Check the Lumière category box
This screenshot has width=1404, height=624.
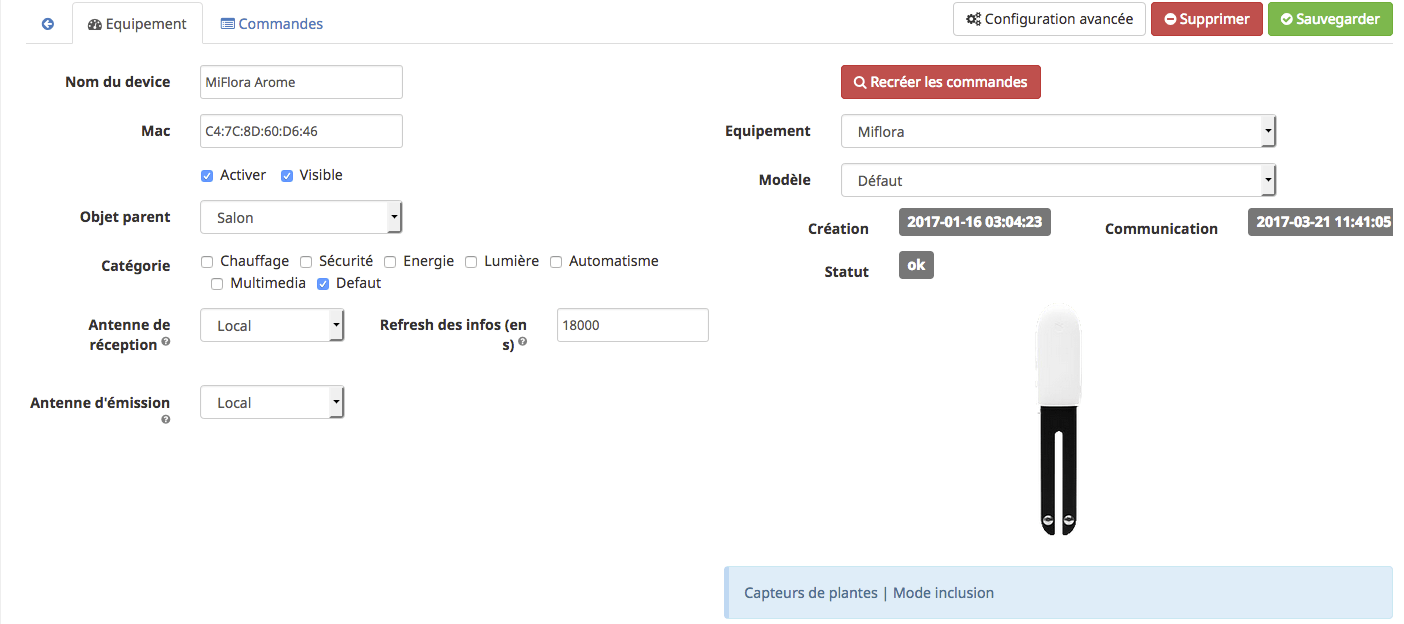[471, 262]
